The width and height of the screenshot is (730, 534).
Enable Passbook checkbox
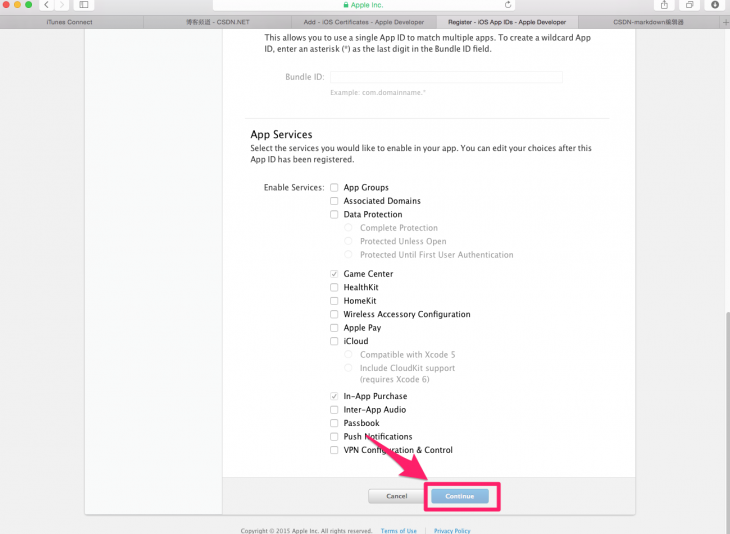[334, 423]
